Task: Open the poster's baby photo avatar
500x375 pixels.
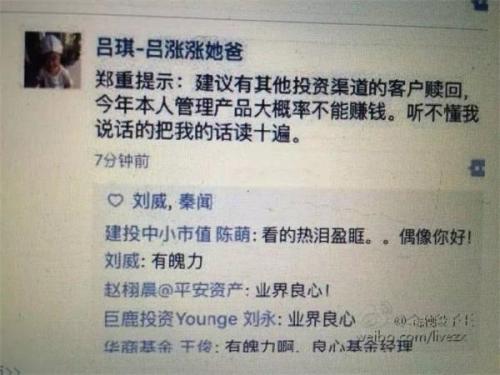Action: click(53, 60)
